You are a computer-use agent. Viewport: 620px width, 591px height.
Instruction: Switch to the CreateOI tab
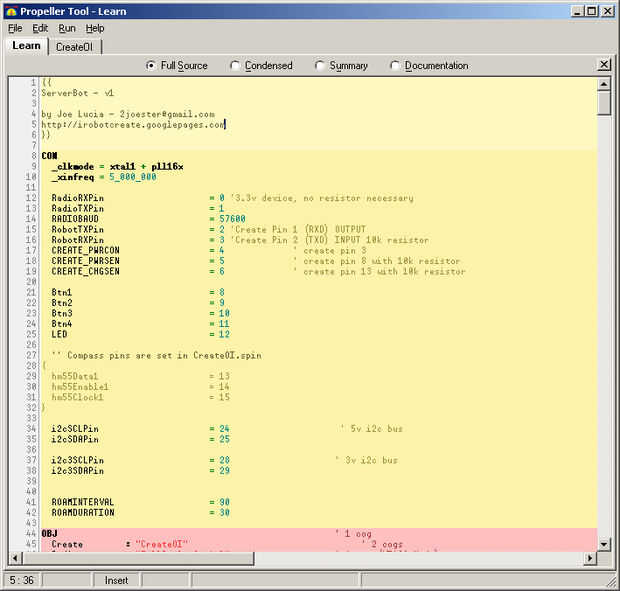tap(74, 46)
